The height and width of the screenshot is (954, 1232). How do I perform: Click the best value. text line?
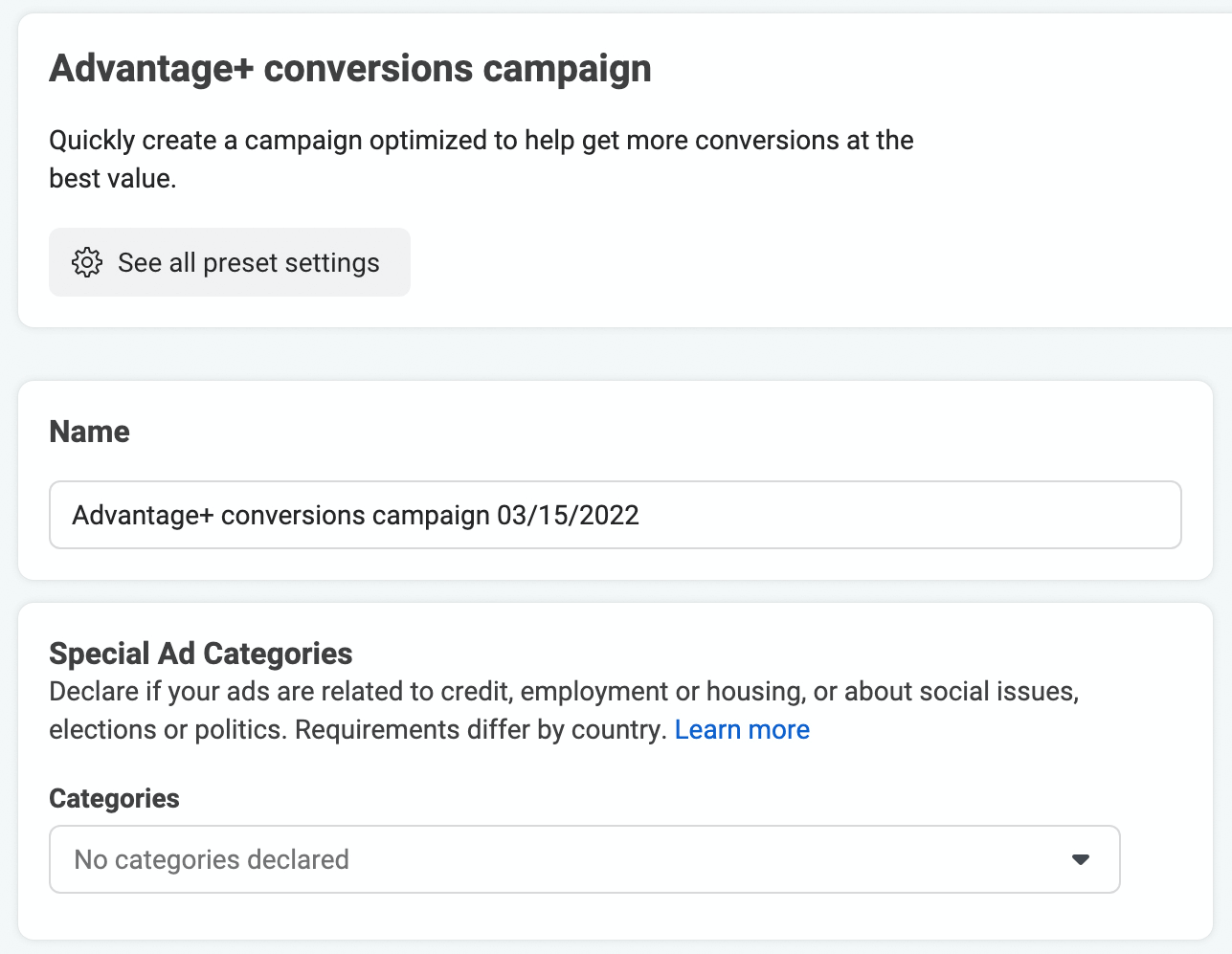click(113, 179)
